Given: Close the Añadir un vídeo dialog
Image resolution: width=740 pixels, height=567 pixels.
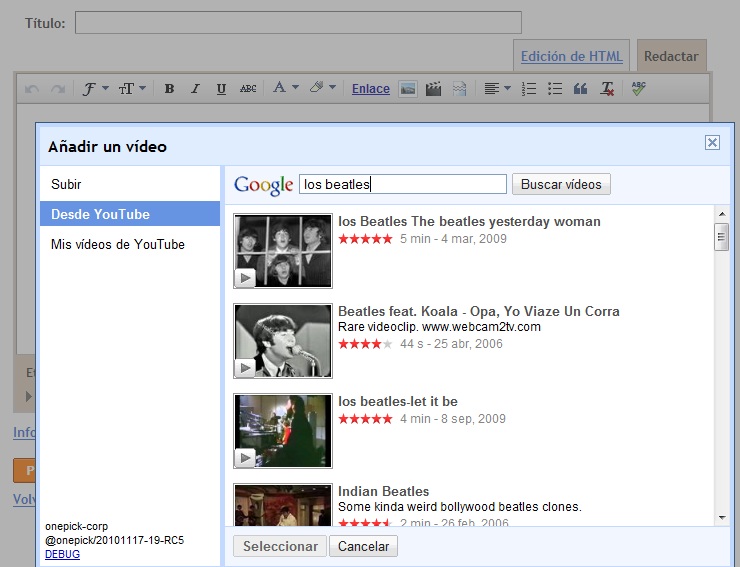Looking at the screenshot, I should pyautogui.click(x=712, y=142).
